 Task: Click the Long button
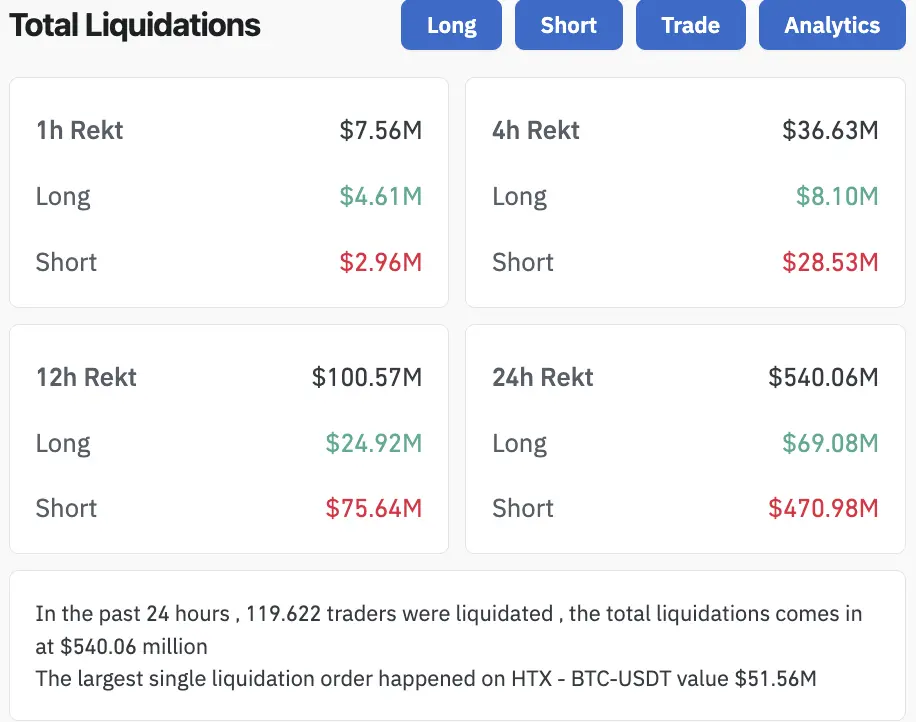coord(451,25)
